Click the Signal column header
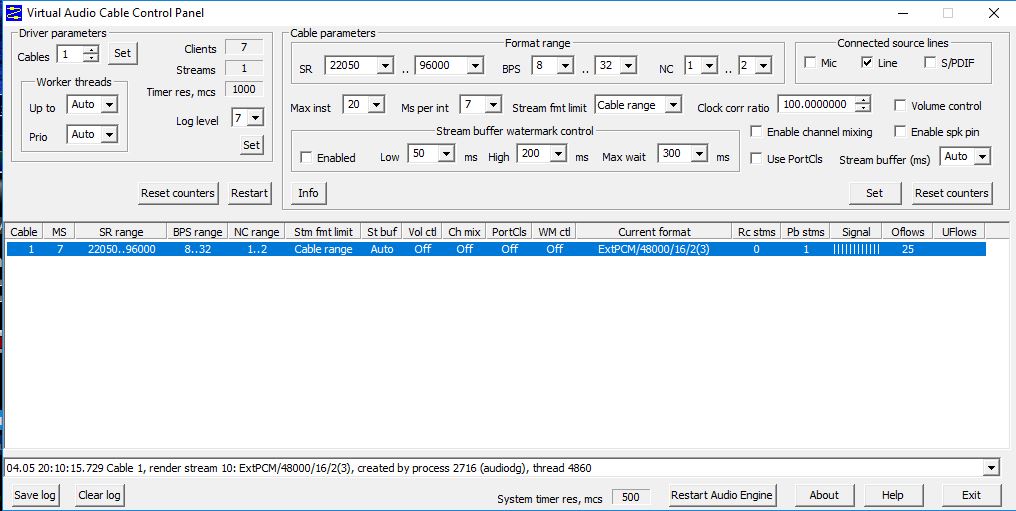Screen dimensions: 1016x511 click(857, 232)
